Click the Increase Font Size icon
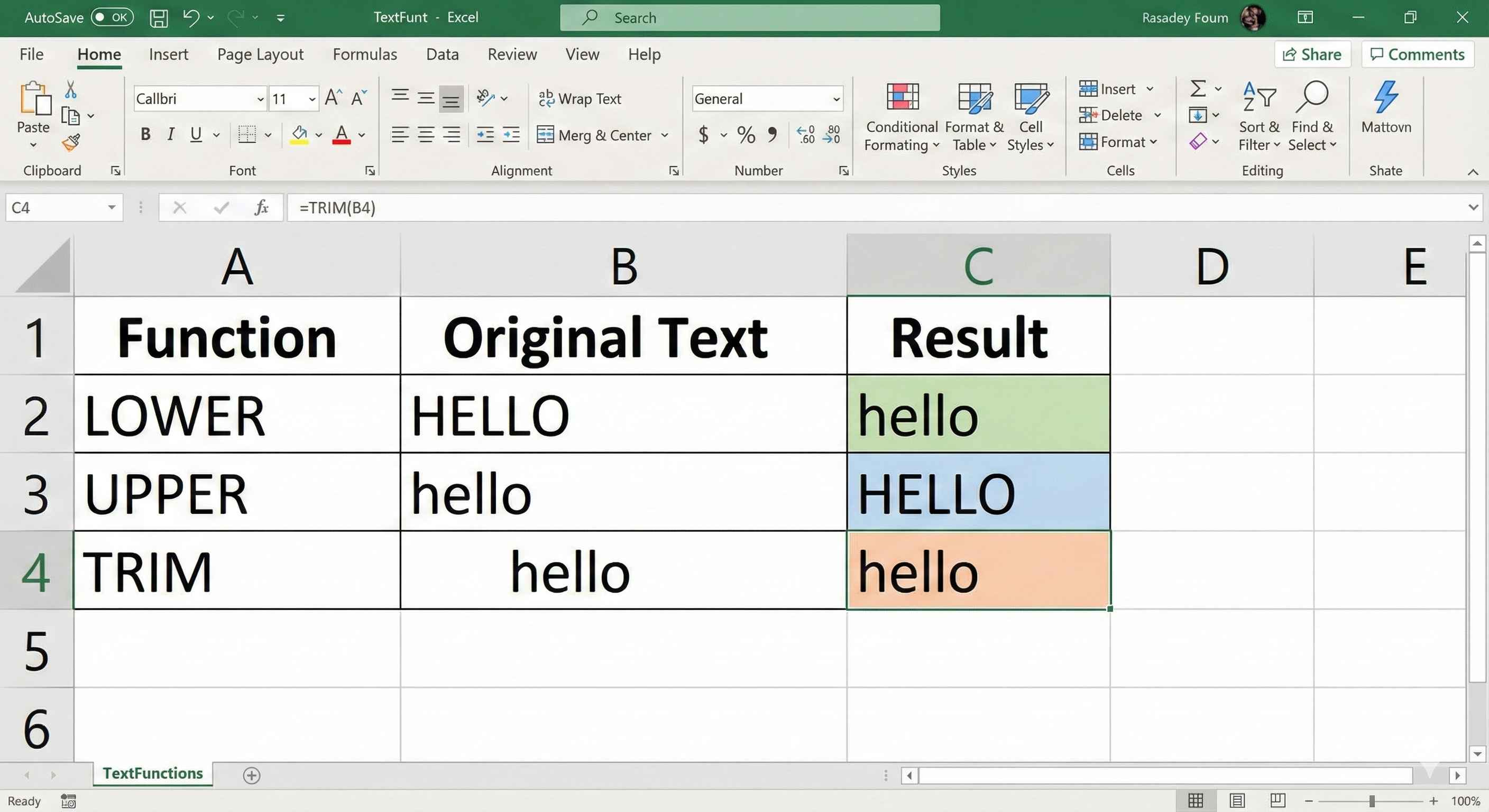The height and width of the screenshot is (812, 1489). (333, 98)
